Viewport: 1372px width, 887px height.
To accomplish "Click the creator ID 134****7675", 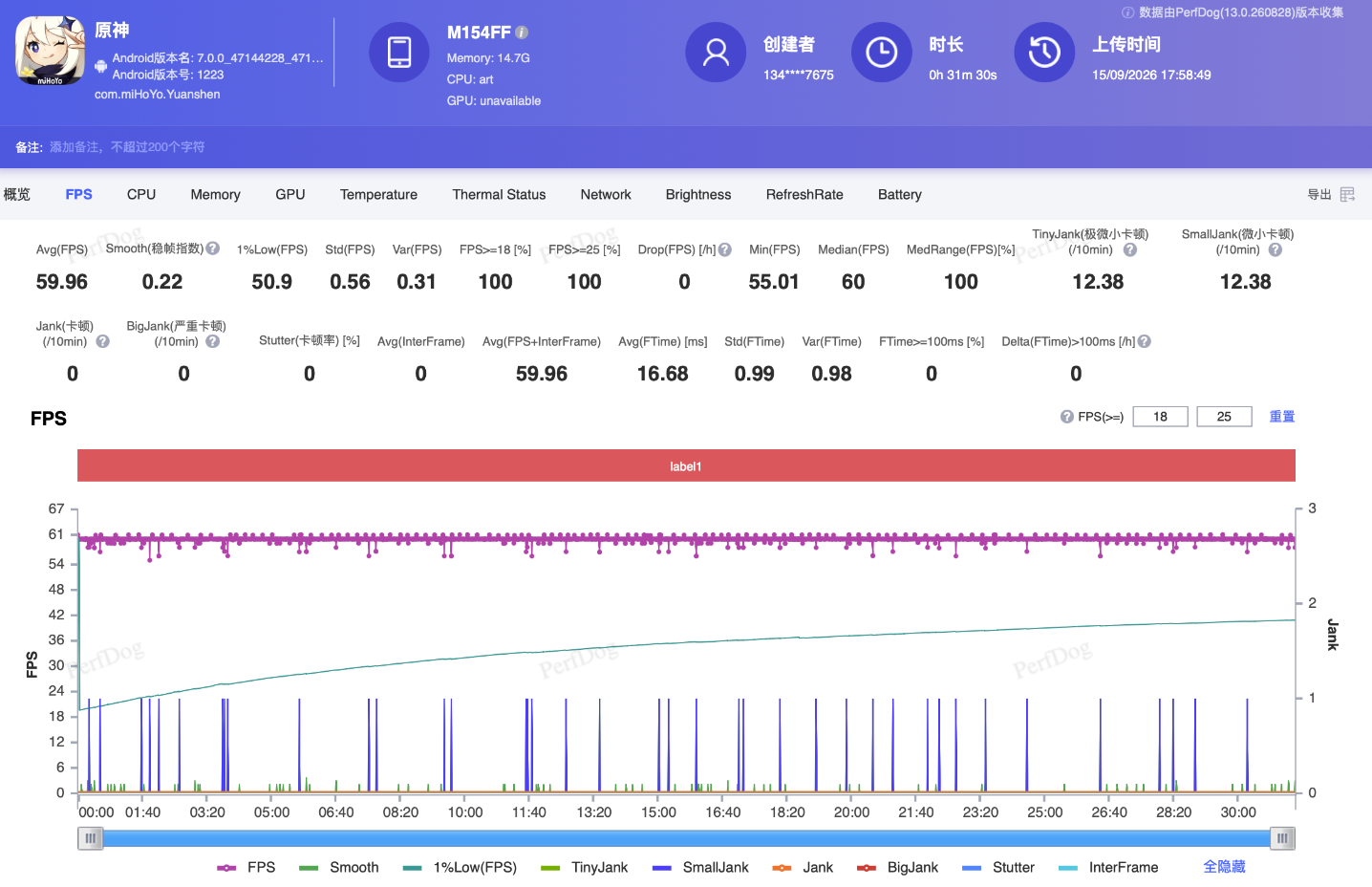I will pyautogui.click(x=799, y=75).
